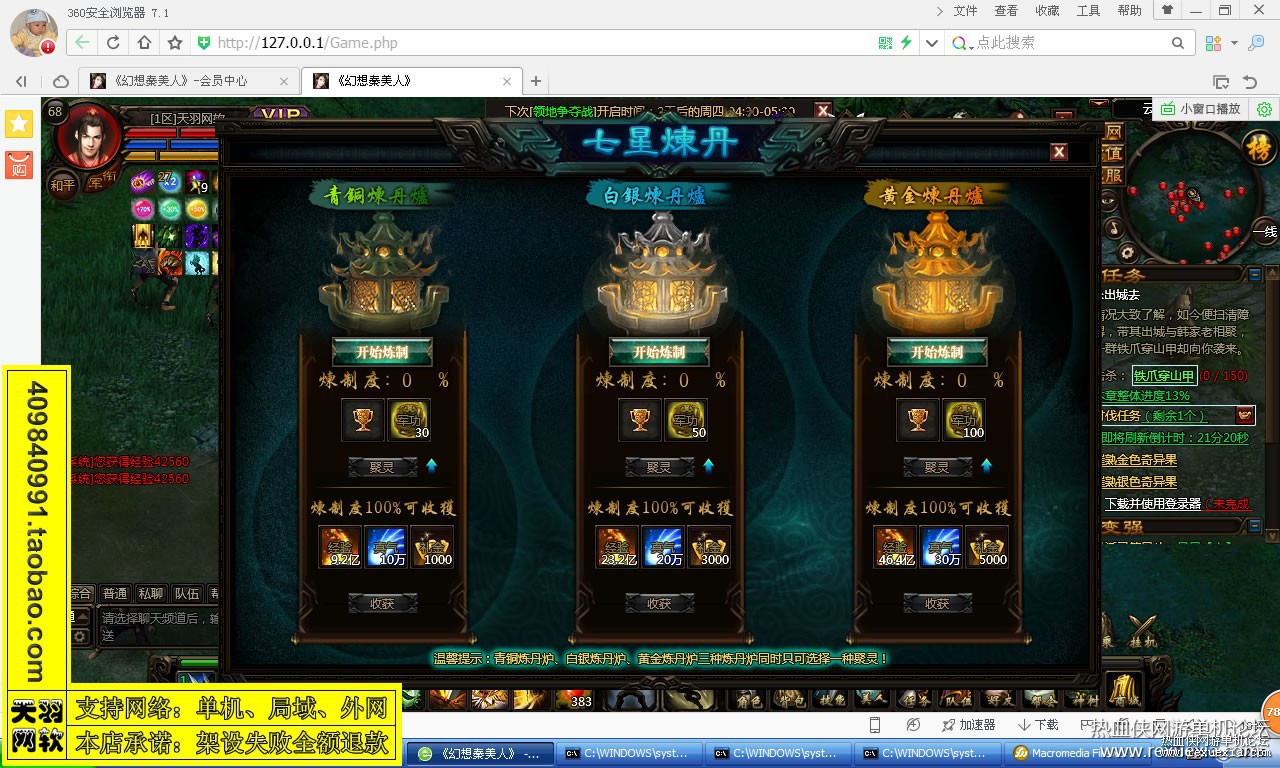Open the 好友 friends menu in game bar
This screenshot has height=768, width=1280.
tap(998, 700)
